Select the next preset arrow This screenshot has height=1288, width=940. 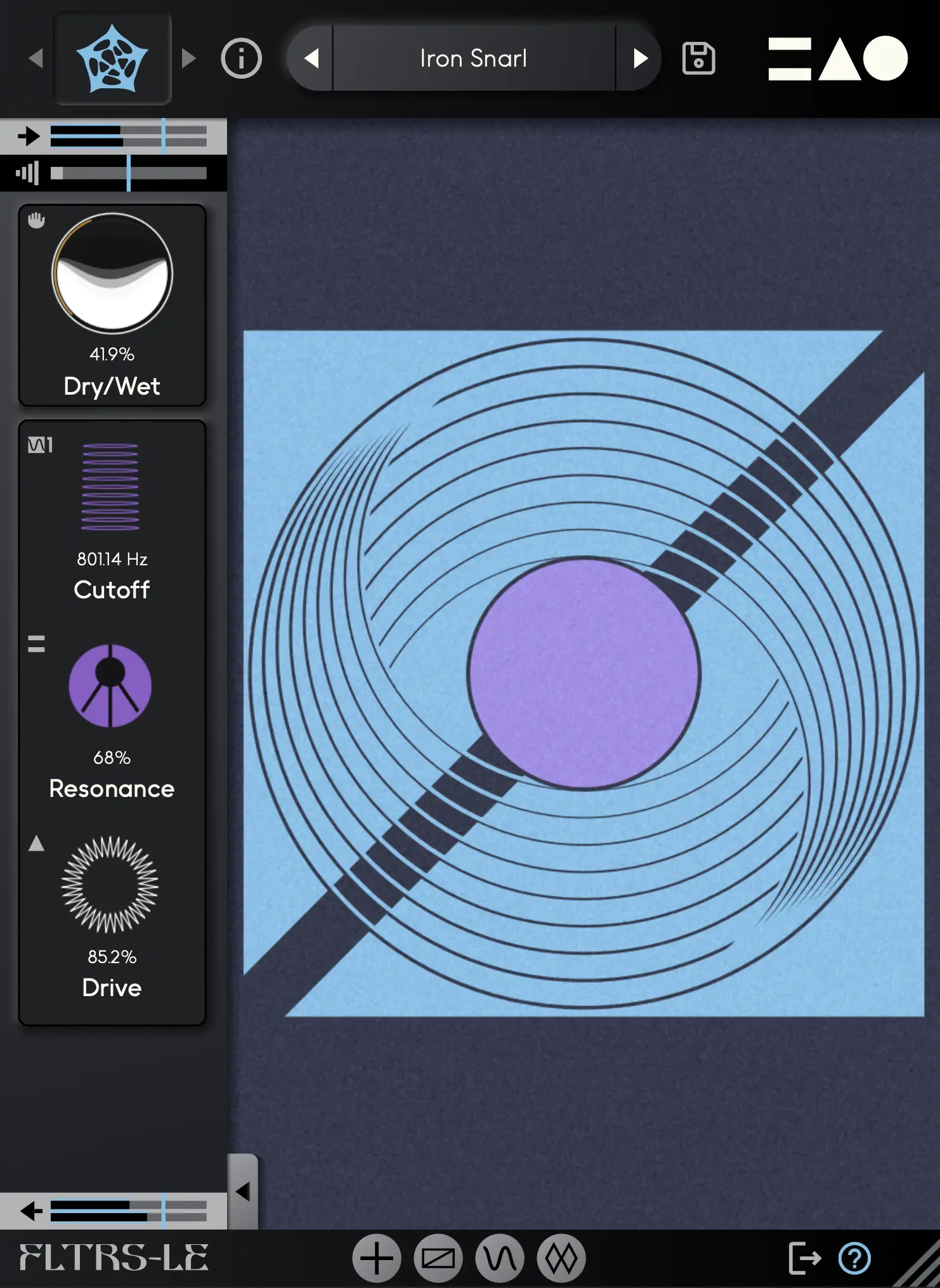click(x=640, y=58)
